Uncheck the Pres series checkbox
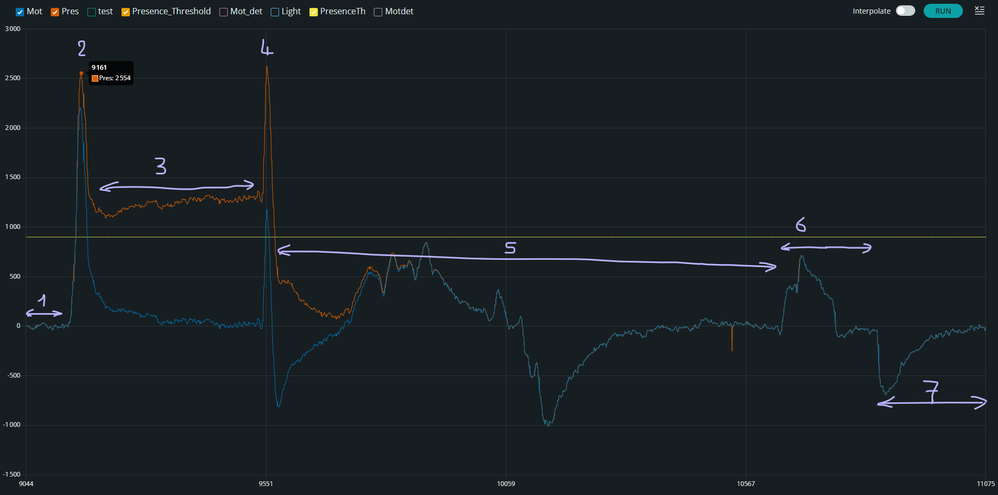Screen dimensions: 998x495 55,11
